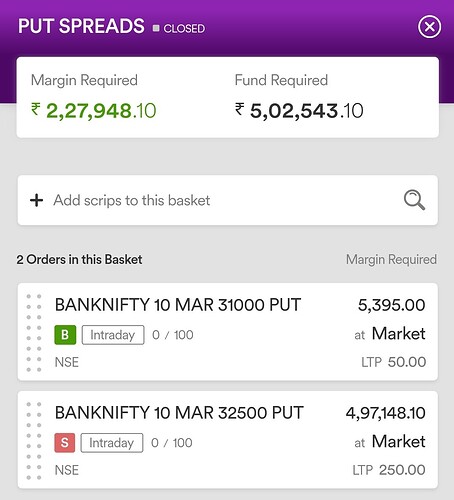Click quantity 0 / 100 on 31000 PUT
Viewport: 454px width, 500px height.
tap(173, 335)
